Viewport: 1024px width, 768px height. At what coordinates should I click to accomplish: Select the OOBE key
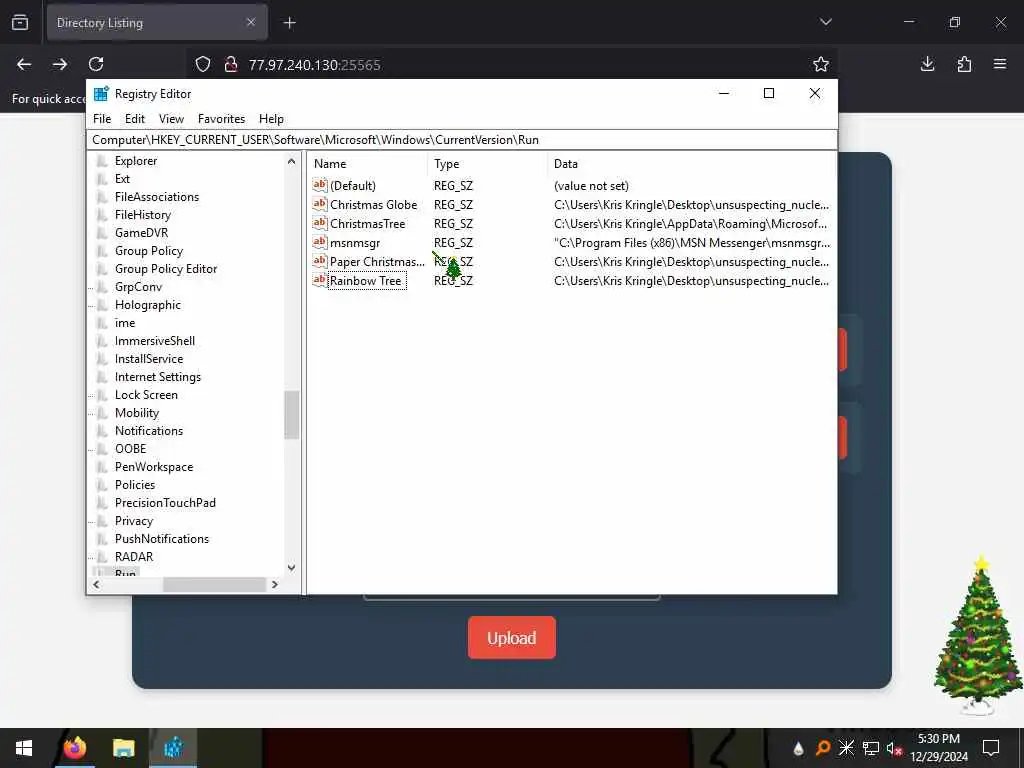click(131, 449)
